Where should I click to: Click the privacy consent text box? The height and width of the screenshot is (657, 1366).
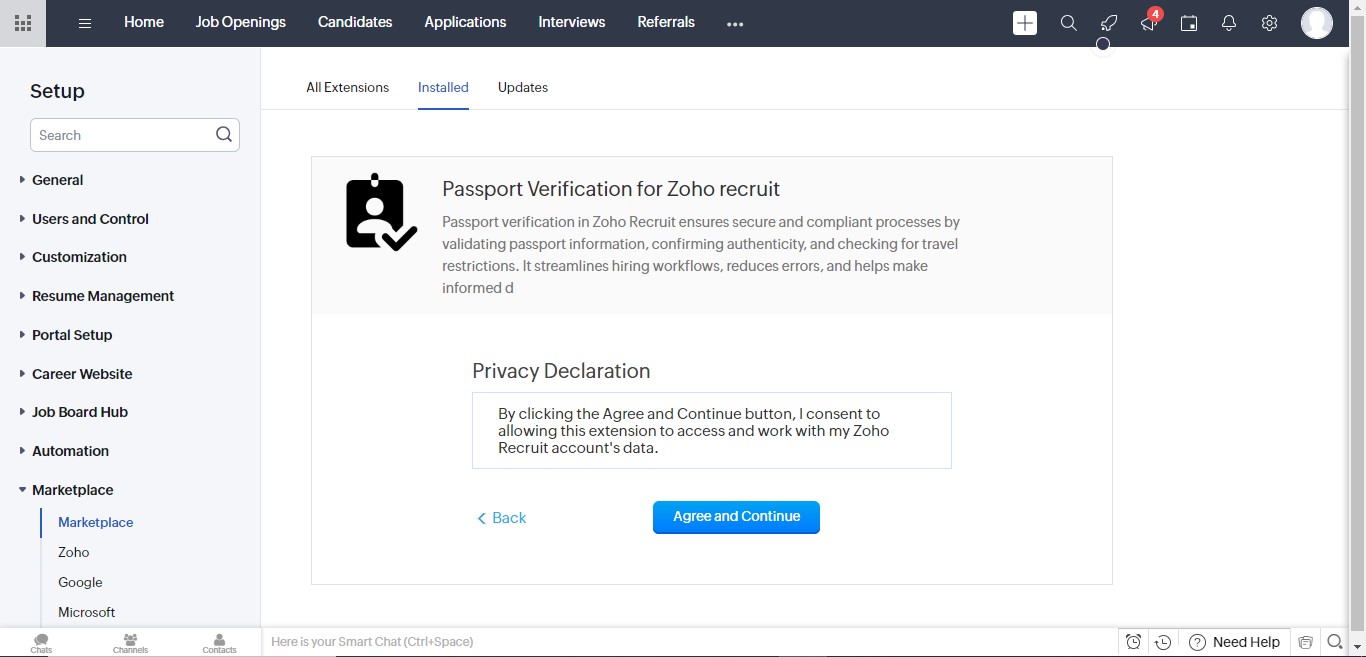click(x=712, y=430)
